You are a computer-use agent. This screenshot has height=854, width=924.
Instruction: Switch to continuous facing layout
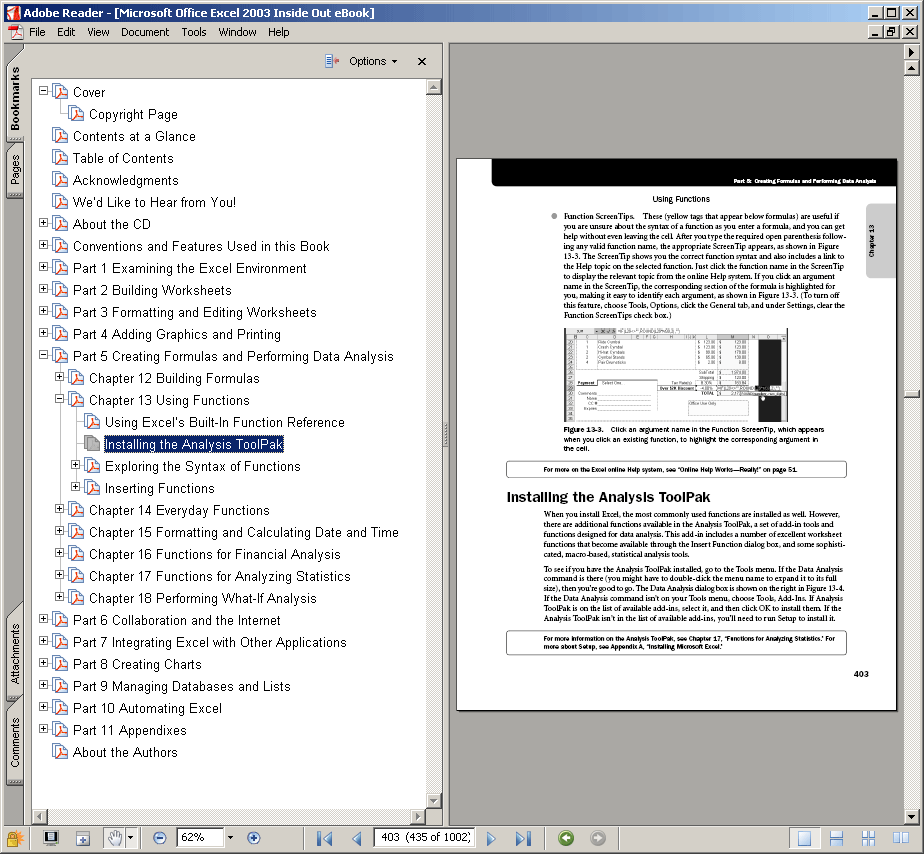[868, 838]
